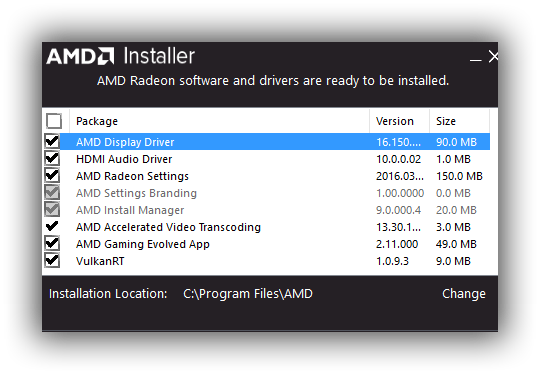
Task: Click the 9.0 MB size value
Action: pyautogui.click(x=453, y=261)
